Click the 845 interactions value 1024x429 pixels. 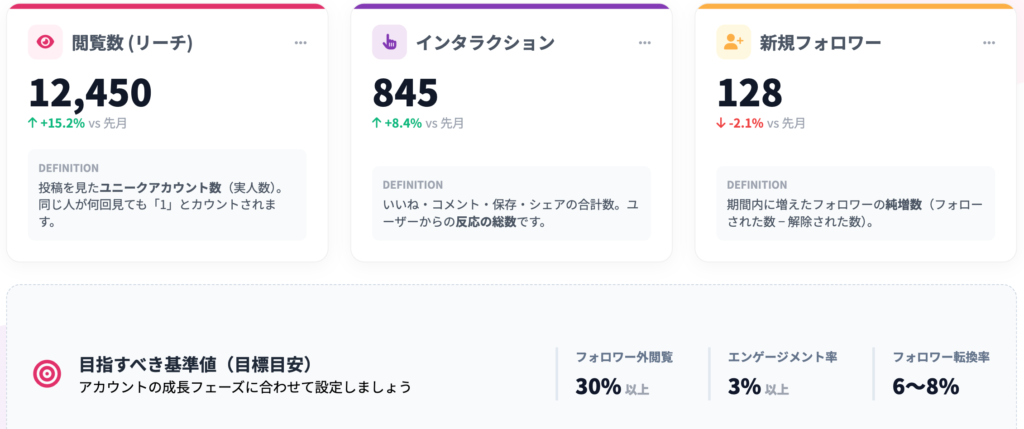click(405, 93)
